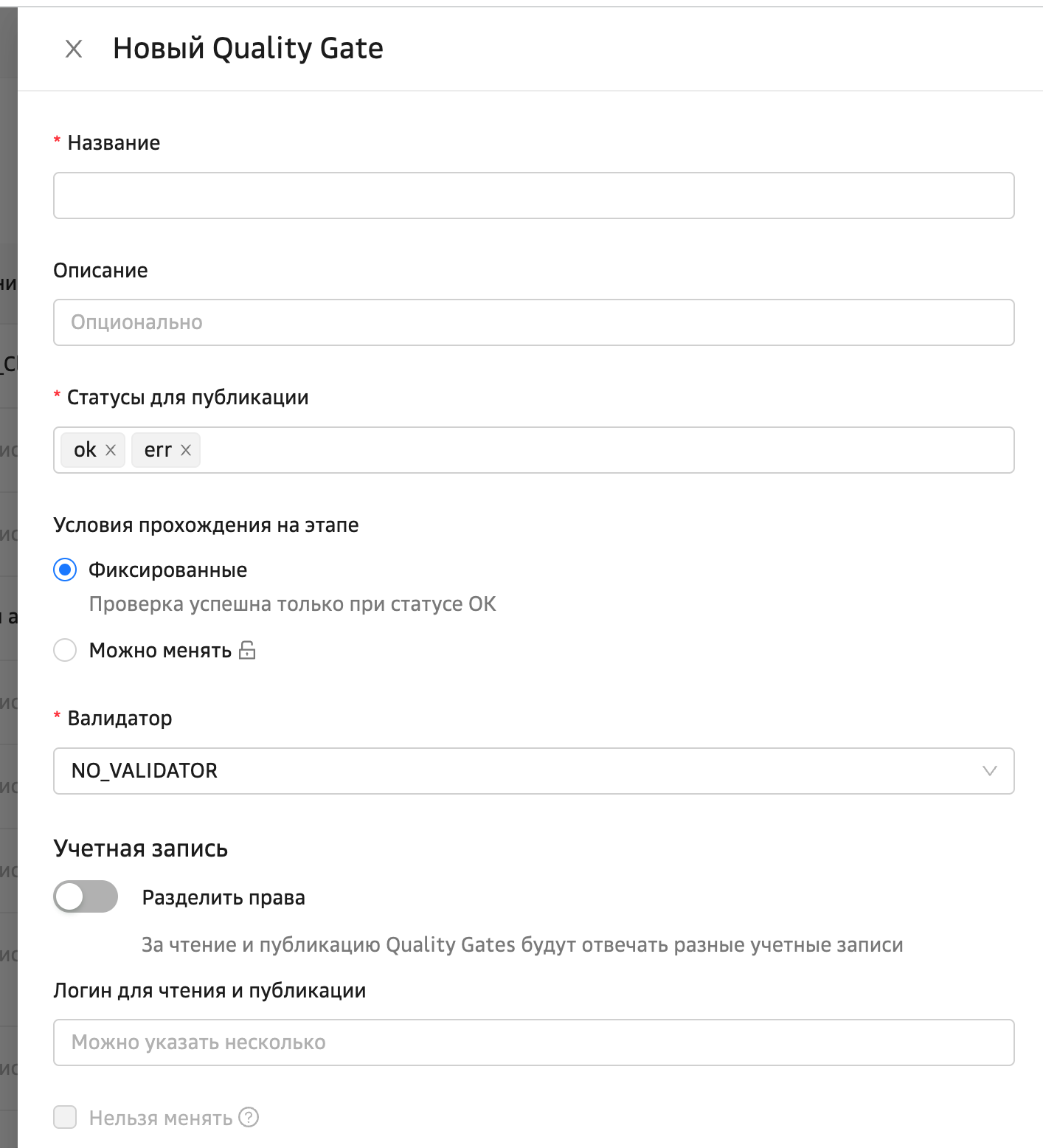Expand the Валидатор dropdown arrow
Screen dimensions: 1043x1148
(990, 771)
